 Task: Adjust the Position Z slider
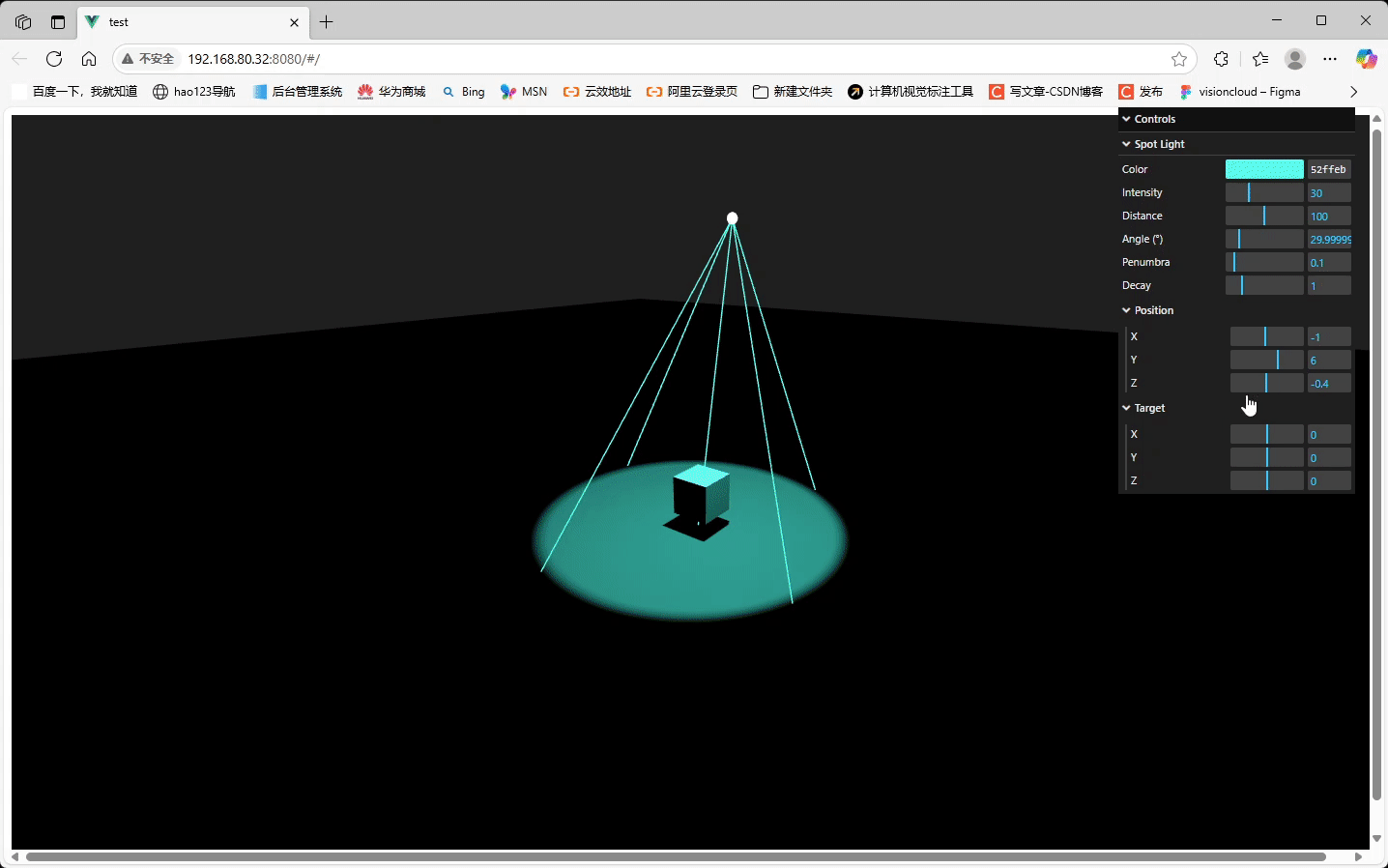click(1267, 383)
